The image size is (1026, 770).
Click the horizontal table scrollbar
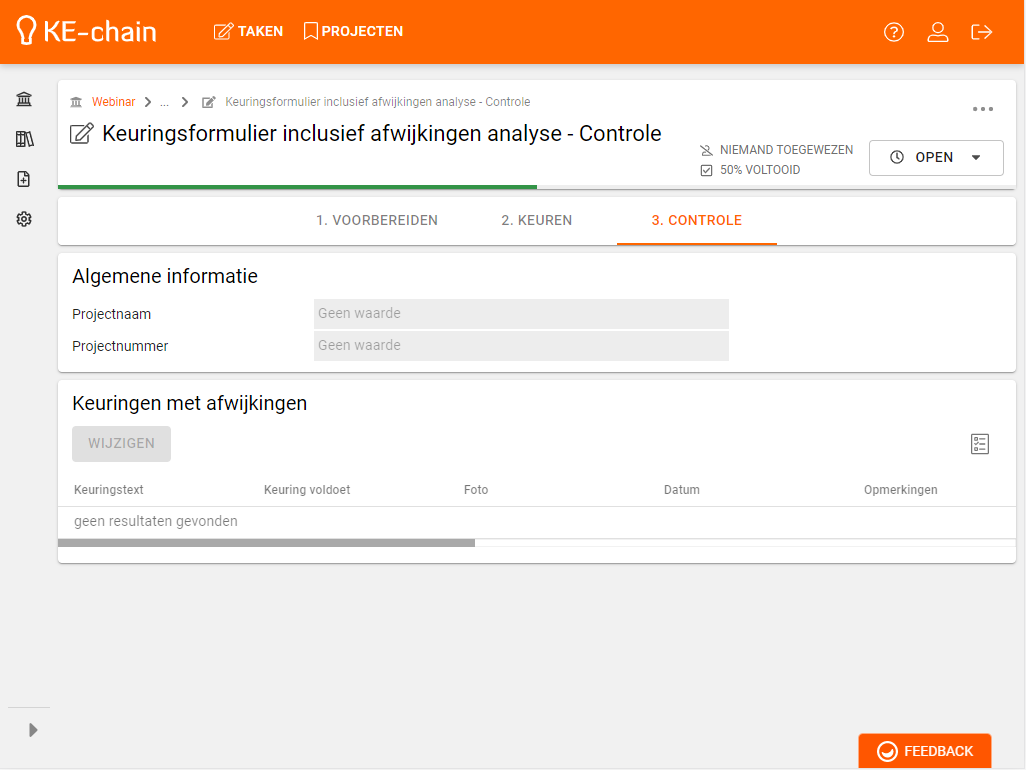(x=266, y=543)
